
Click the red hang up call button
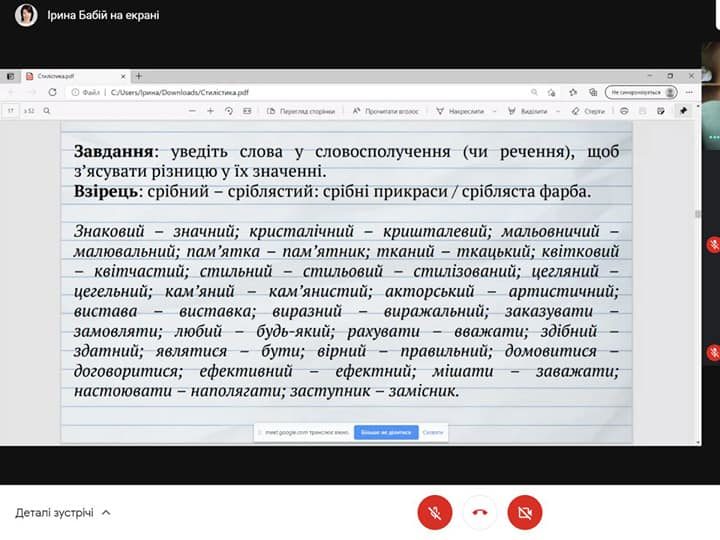[x=480, y=513]
